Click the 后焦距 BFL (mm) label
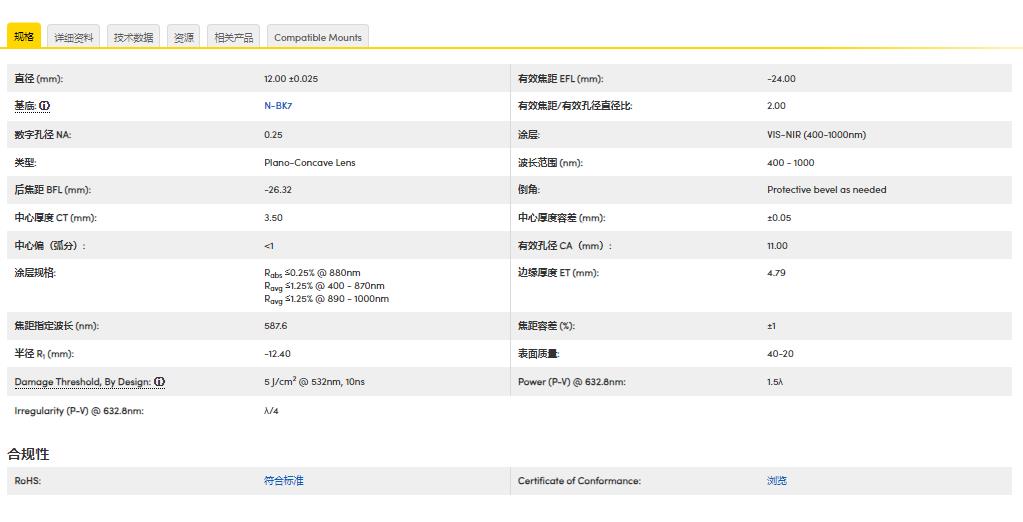Viewport: 1023px width, 522px height. coord(53,190)
